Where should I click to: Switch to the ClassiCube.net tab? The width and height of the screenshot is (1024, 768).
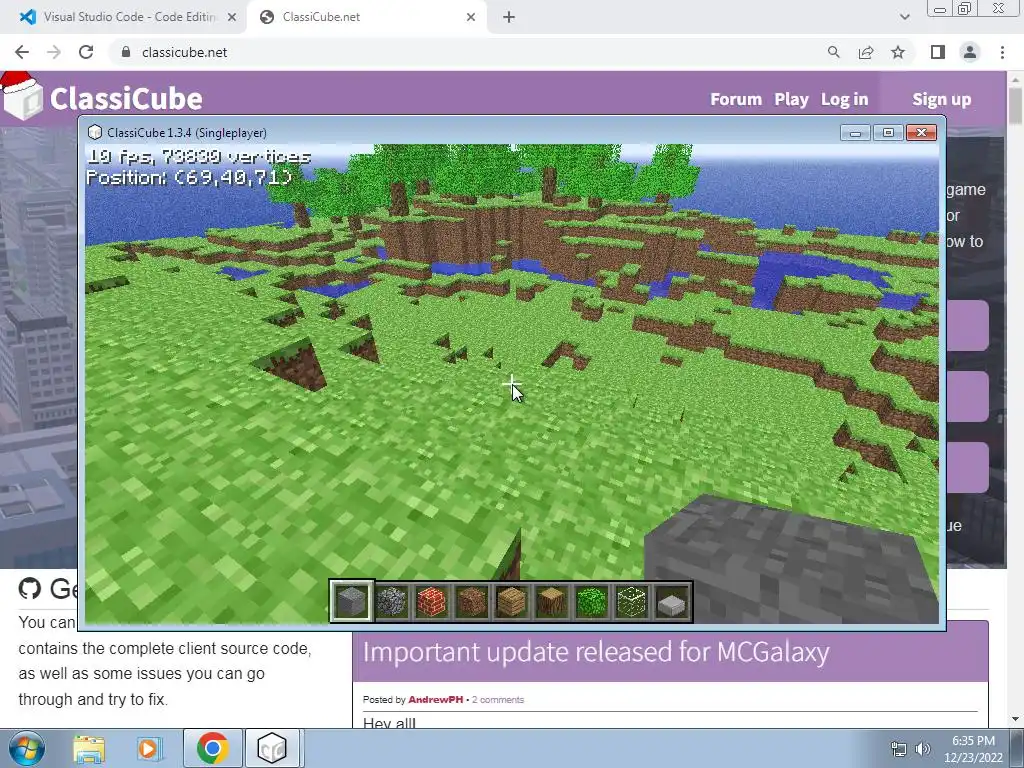(368, 17)
